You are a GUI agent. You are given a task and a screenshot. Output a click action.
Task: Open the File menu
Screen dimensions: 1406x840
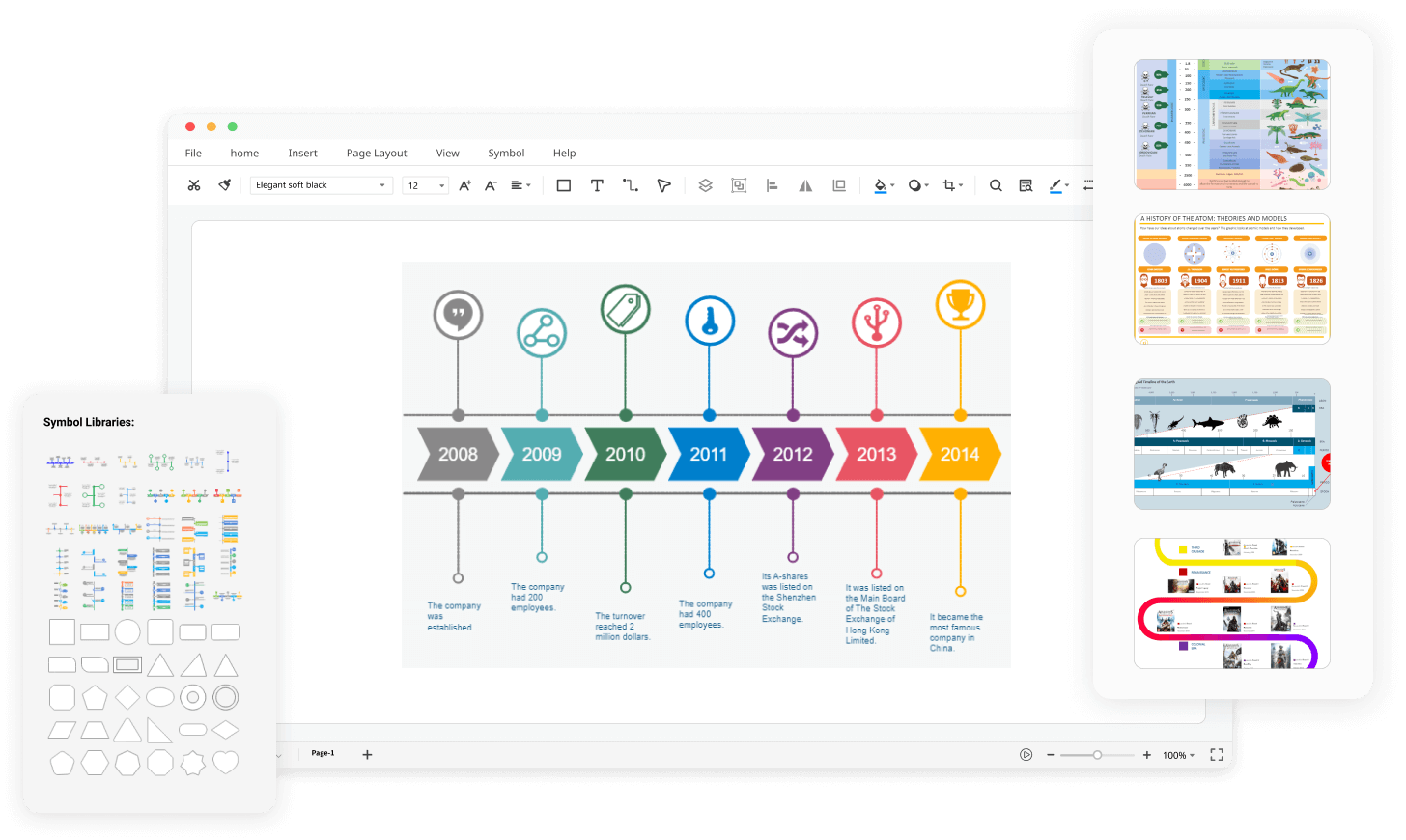(193, 153)
